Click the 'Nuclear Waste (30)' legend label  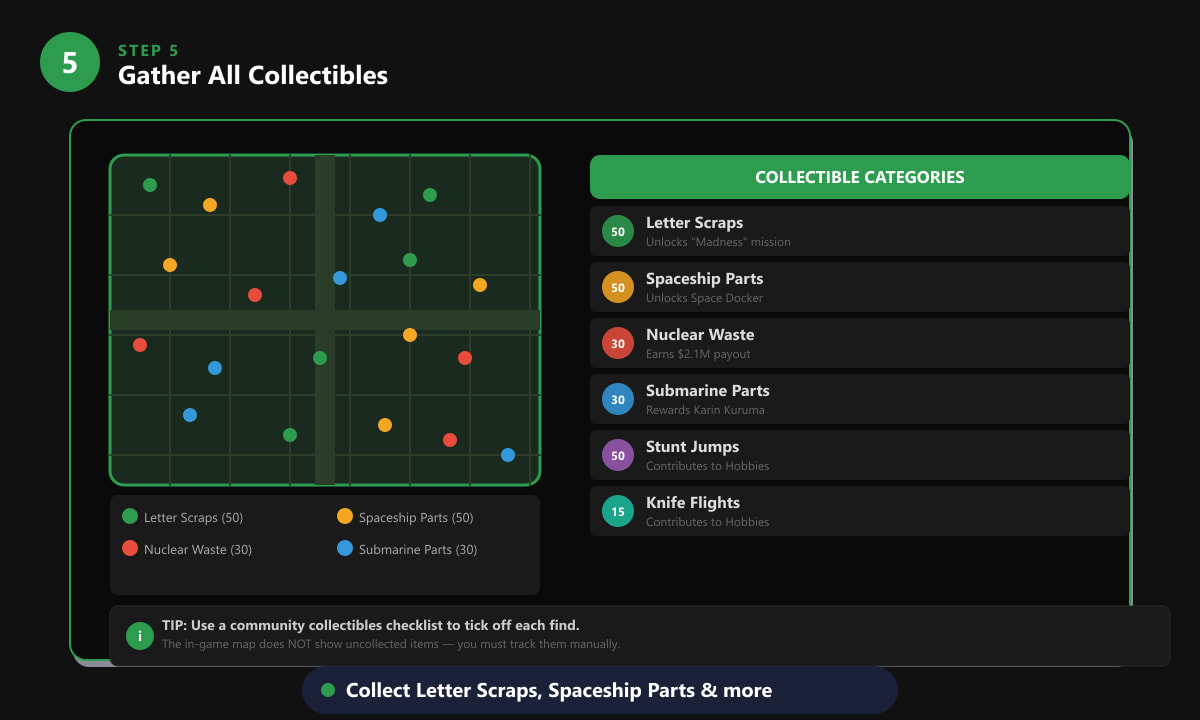(x=198, y=550)
